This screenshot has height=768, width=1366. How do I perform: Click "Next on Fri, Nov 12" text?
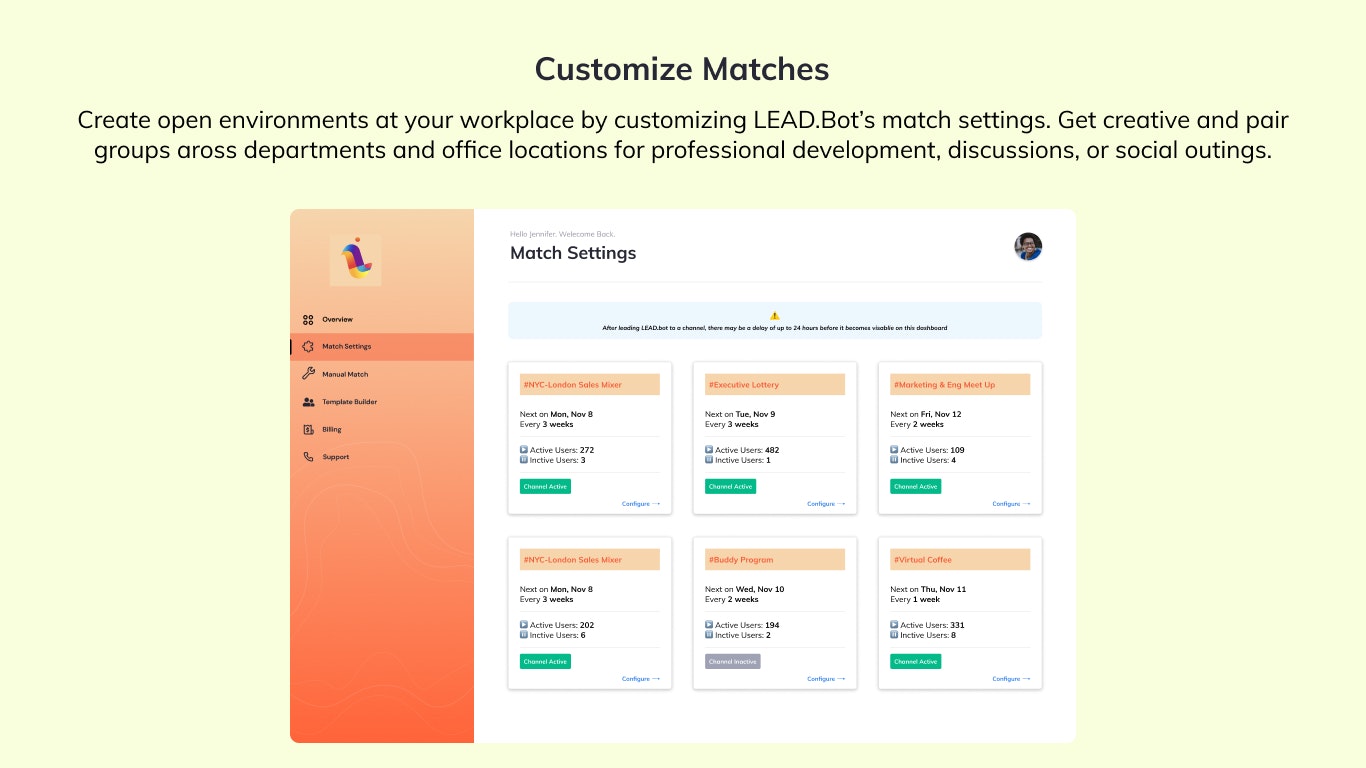[x=926, y=414]
